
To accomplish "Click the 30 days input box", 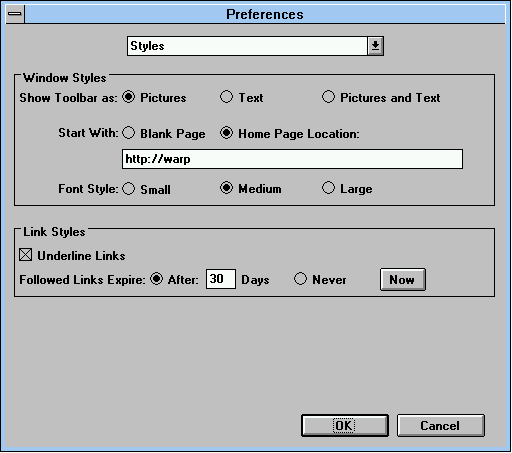I will pos(221,279).
